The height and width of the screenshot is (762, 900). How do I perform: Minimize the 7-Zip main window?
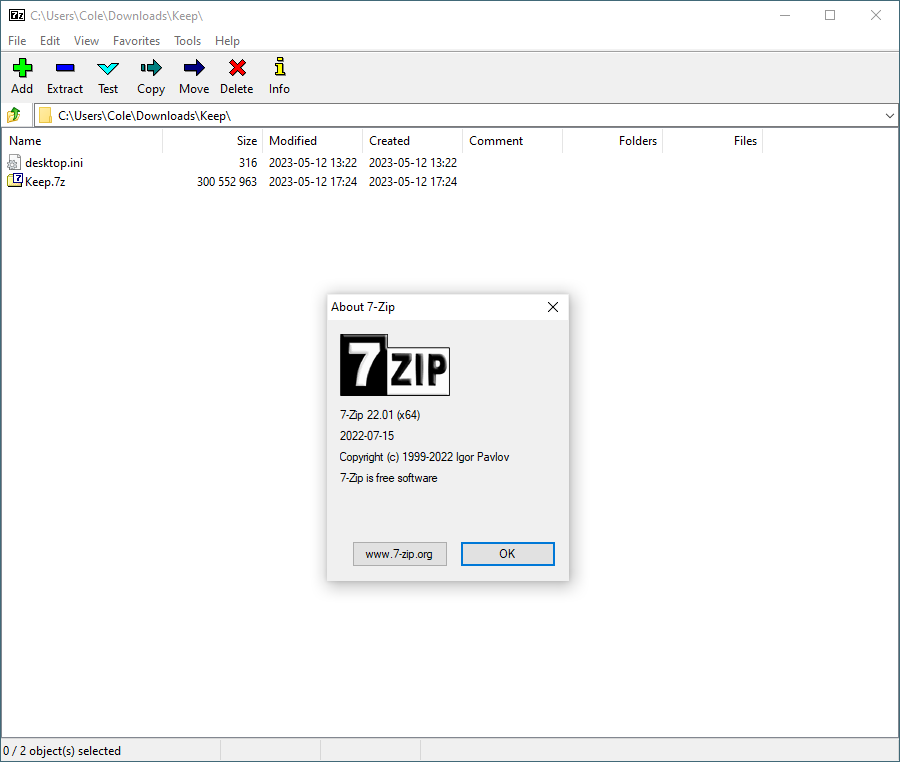(x=785, y=15)
